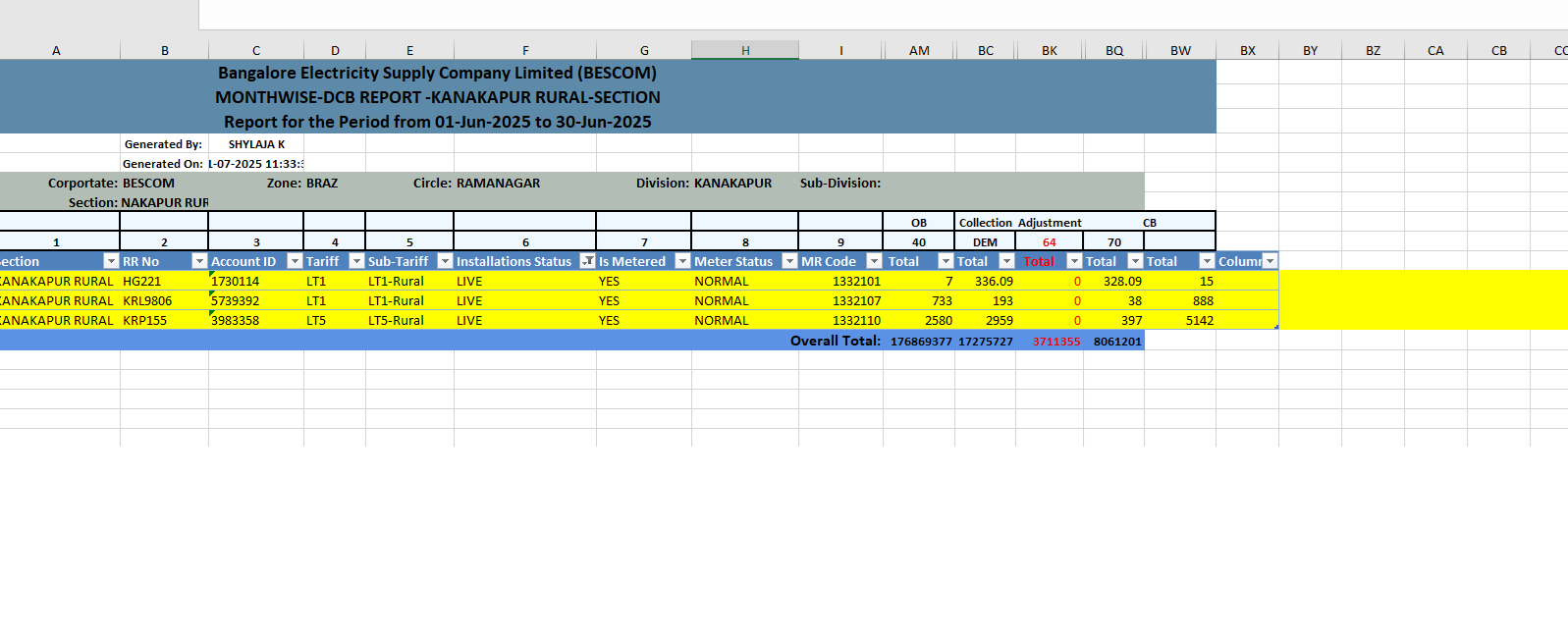
Task: Open the Meter Status filter dropdown
Action: pyautogui.click(x=789, y=261)
